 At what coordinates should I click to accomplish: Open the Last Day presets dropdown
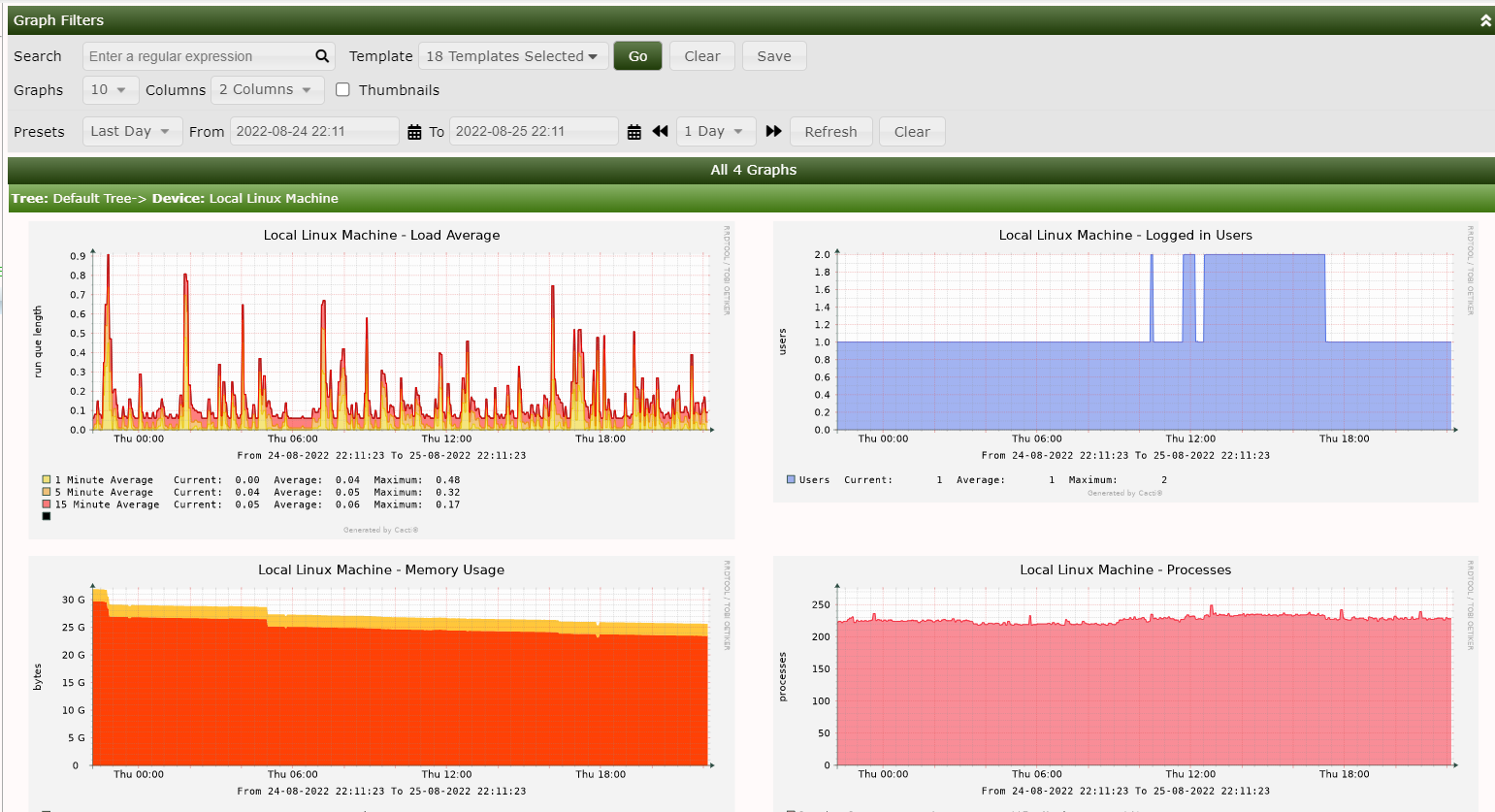(x=132, y=131)
